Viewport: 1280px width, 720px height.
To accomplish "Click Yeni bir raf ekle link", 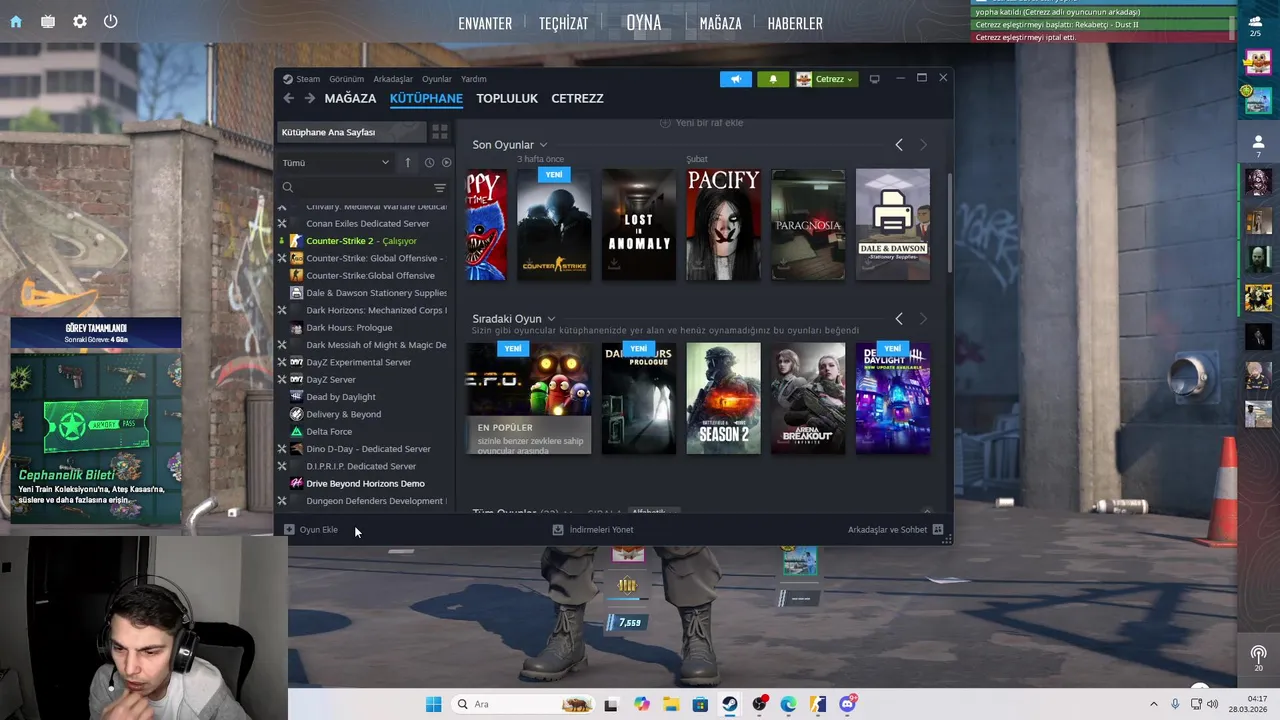I will [x=701, y=122].
